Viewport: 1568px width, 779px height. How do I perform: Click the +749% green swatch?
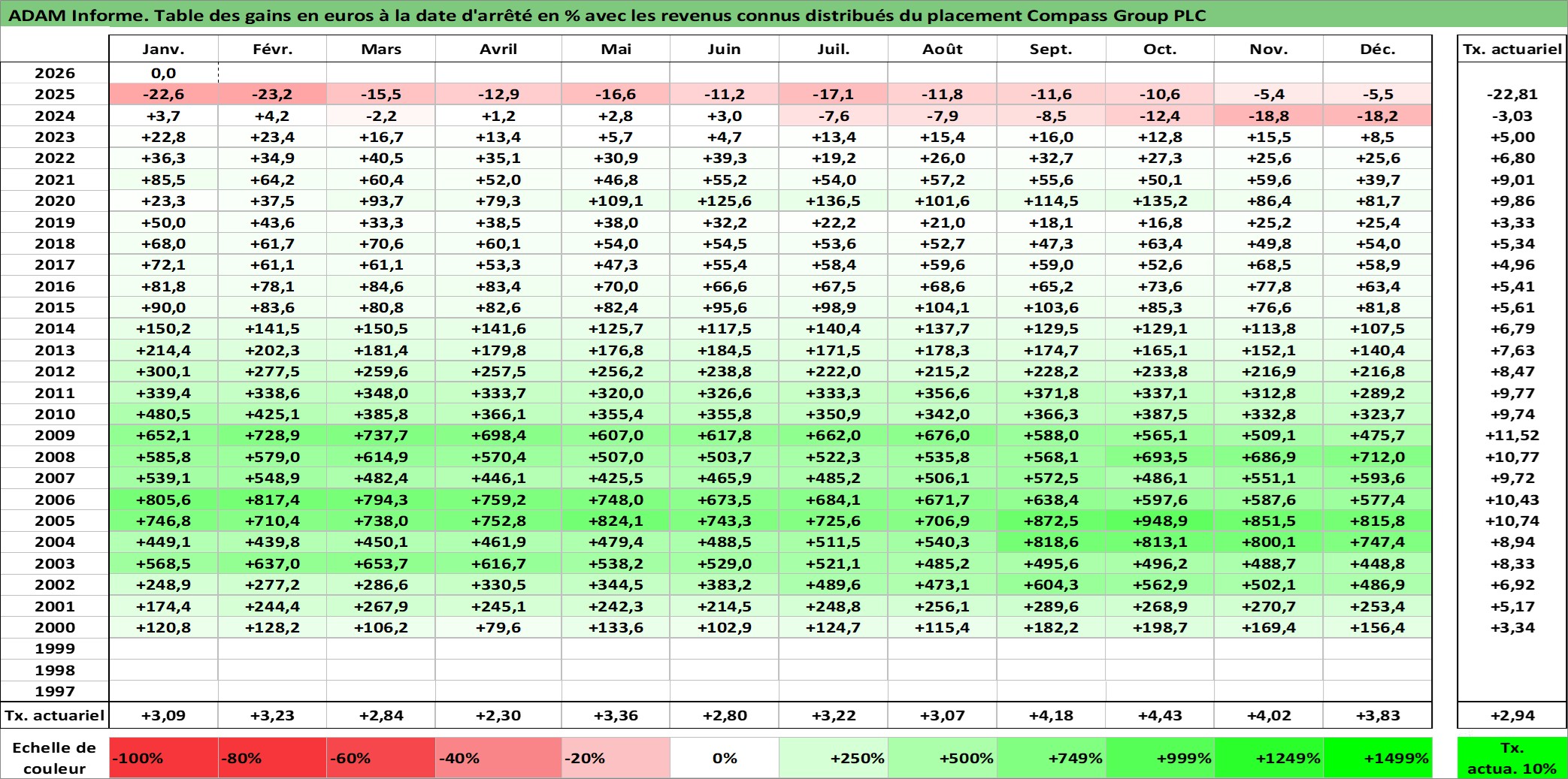(1052, 758)
